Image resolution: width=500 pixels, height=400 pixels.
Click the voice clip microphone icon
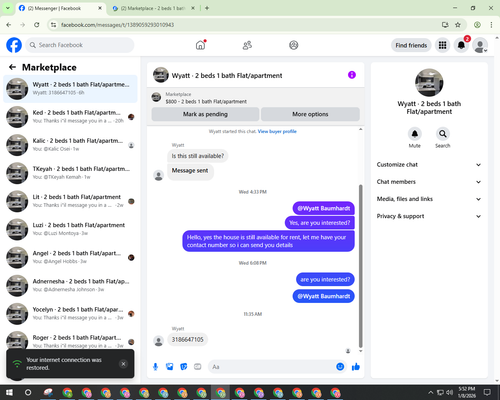[155, 367]
